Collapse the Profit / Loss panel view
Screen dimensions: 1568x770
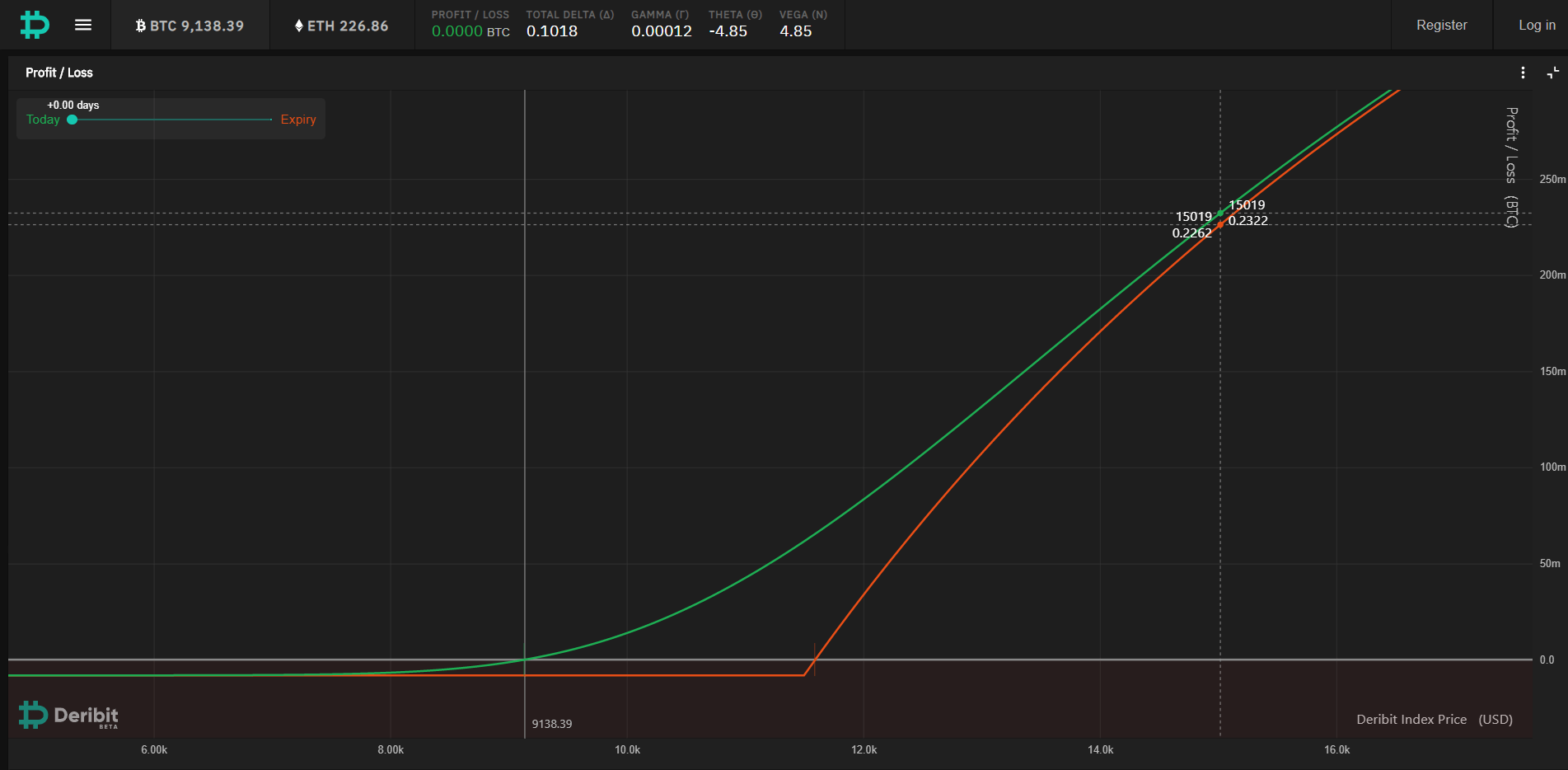click(1553, 73)
